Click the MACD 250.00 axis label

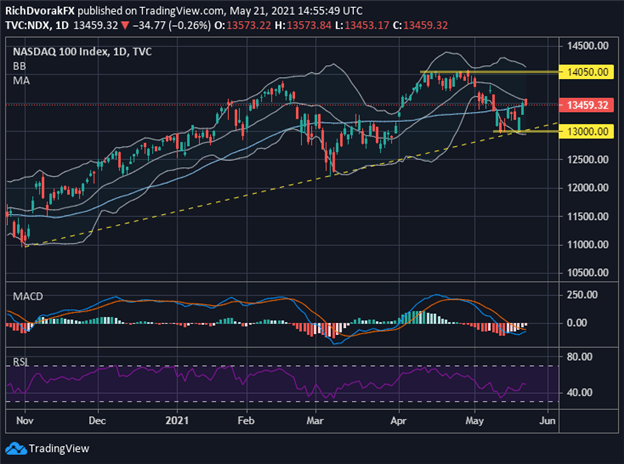[582, 295]
